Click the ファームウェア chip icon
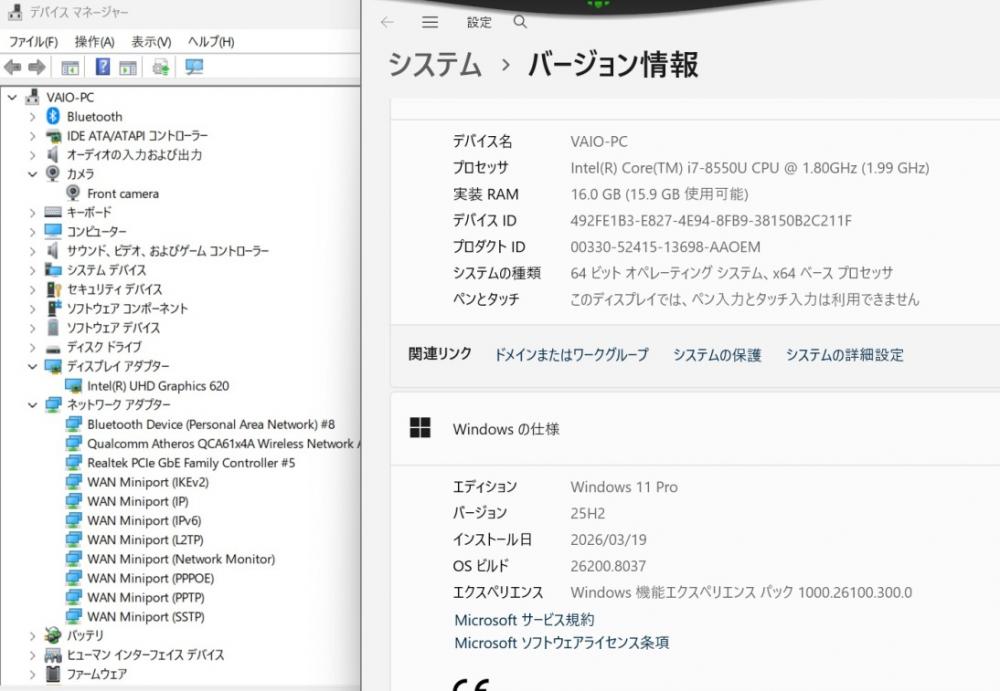1000x691 pixels. pos(53,673)
